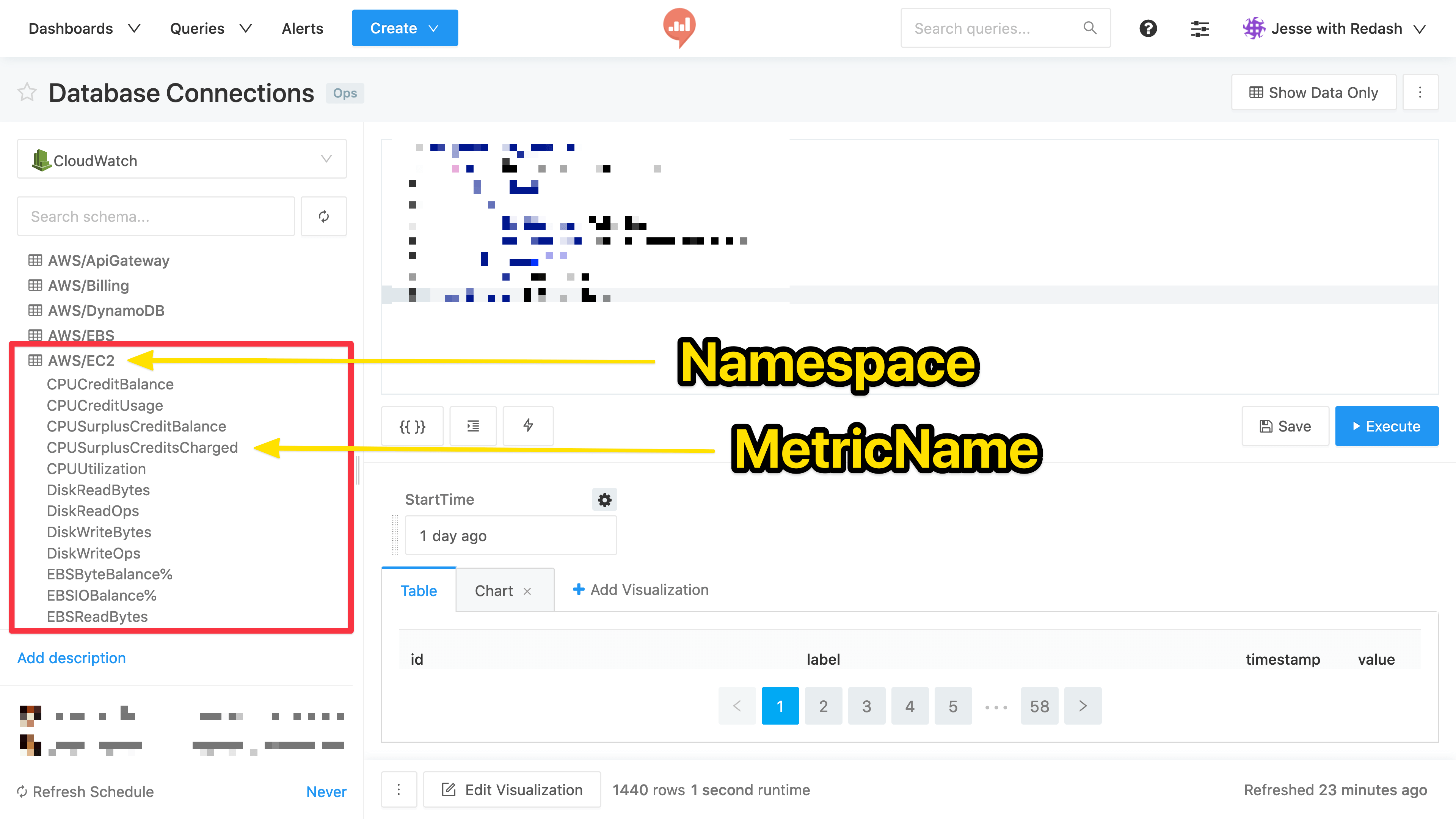Insert a query parameter with {{ }} icon
Image resolution: width=1456 pixels, height=819 pixels.
tap(412, 425)
